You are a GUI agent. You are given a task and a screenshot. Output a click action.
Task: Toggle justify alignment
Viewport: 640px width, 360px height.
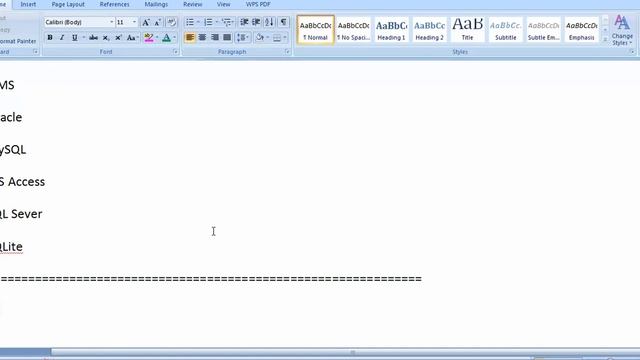[x=227, y=38]
